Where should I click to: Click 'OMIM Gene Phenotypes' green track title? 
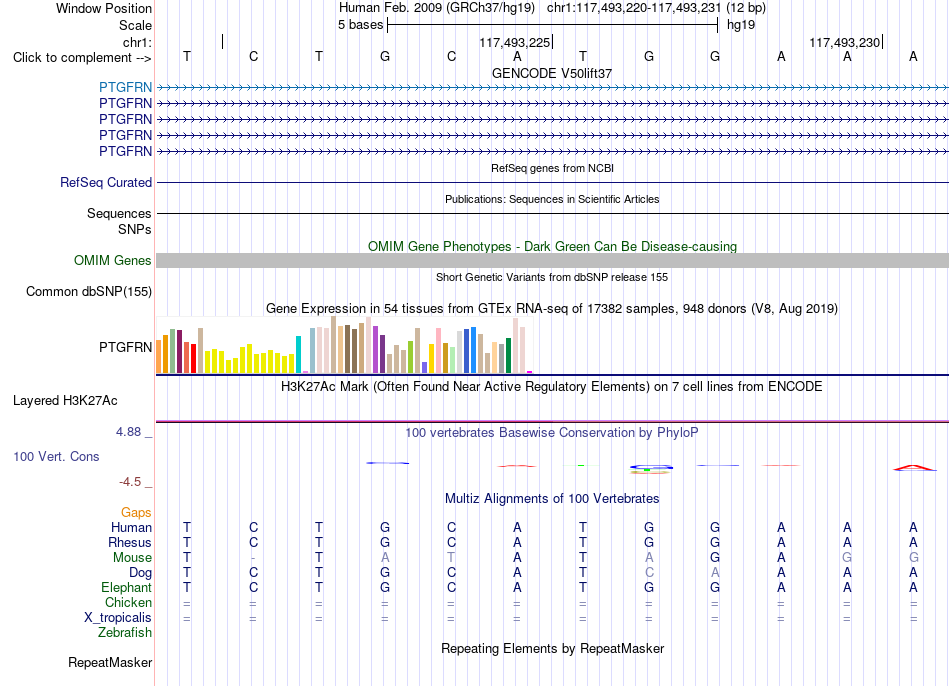coord(552,246)
